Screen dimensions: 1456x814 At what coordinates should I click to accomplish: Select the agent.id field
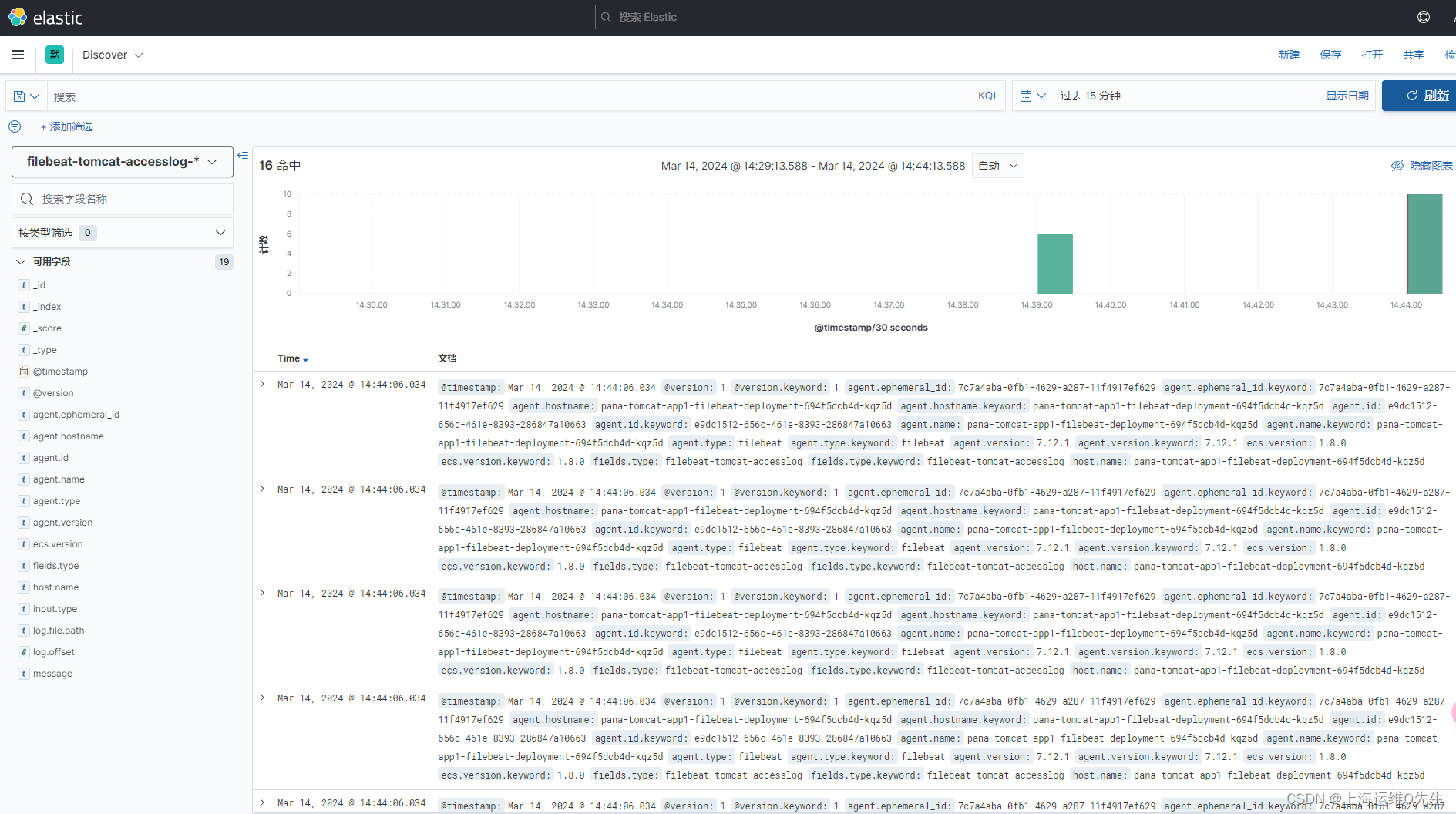point(51,458)
